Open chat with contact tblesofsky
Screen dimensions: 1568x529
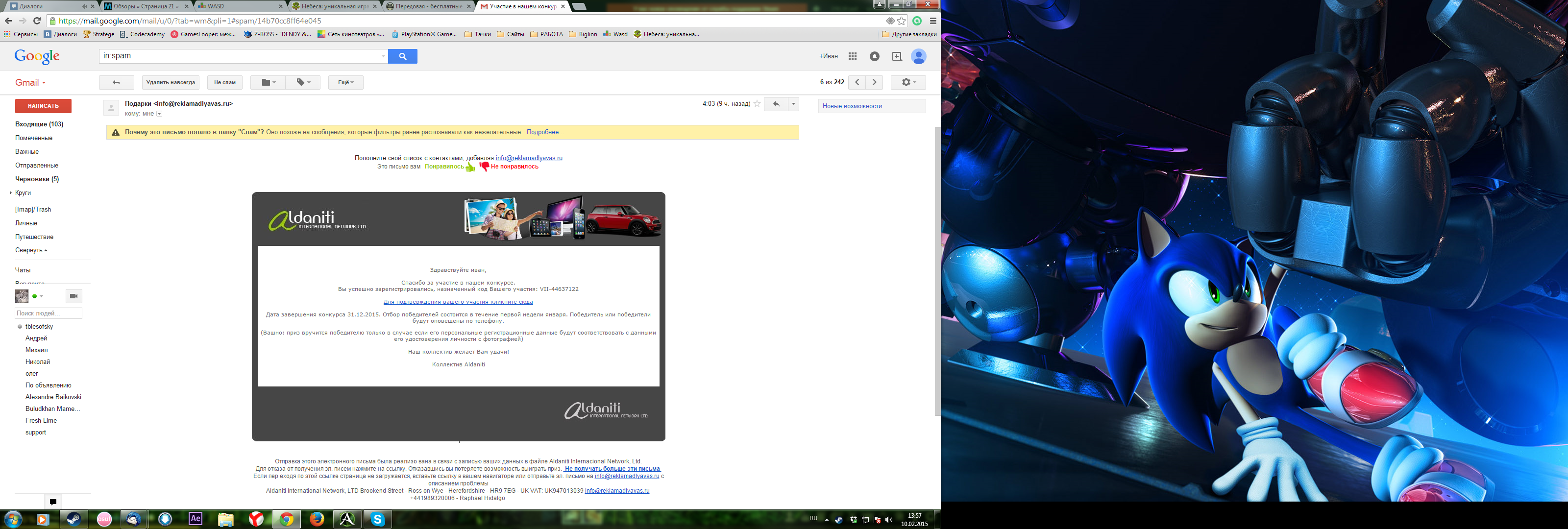pyautogui.click(x=39, y=327)
